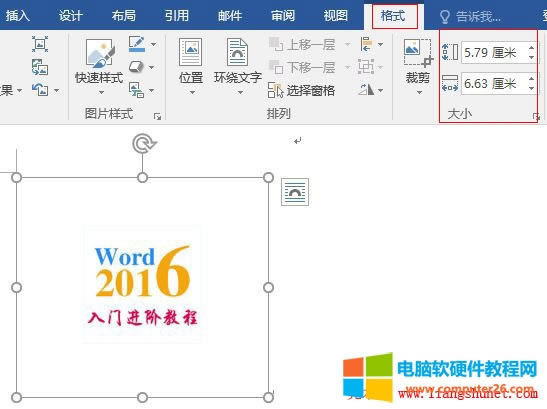Click the top-right picture sizing handle
547x409 pixels.
pos(268,178)
